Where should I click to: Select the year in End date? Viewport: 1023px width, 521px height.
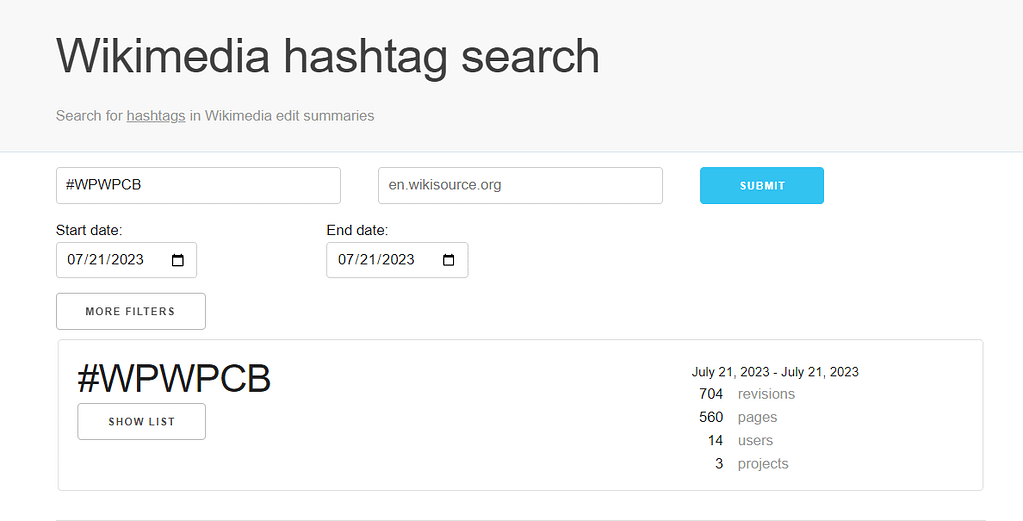coord(397,260)
